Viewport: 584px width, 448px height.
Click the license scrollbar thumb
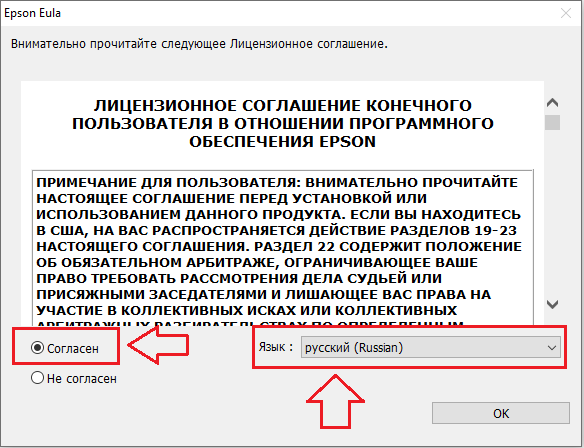coord(552,123)
